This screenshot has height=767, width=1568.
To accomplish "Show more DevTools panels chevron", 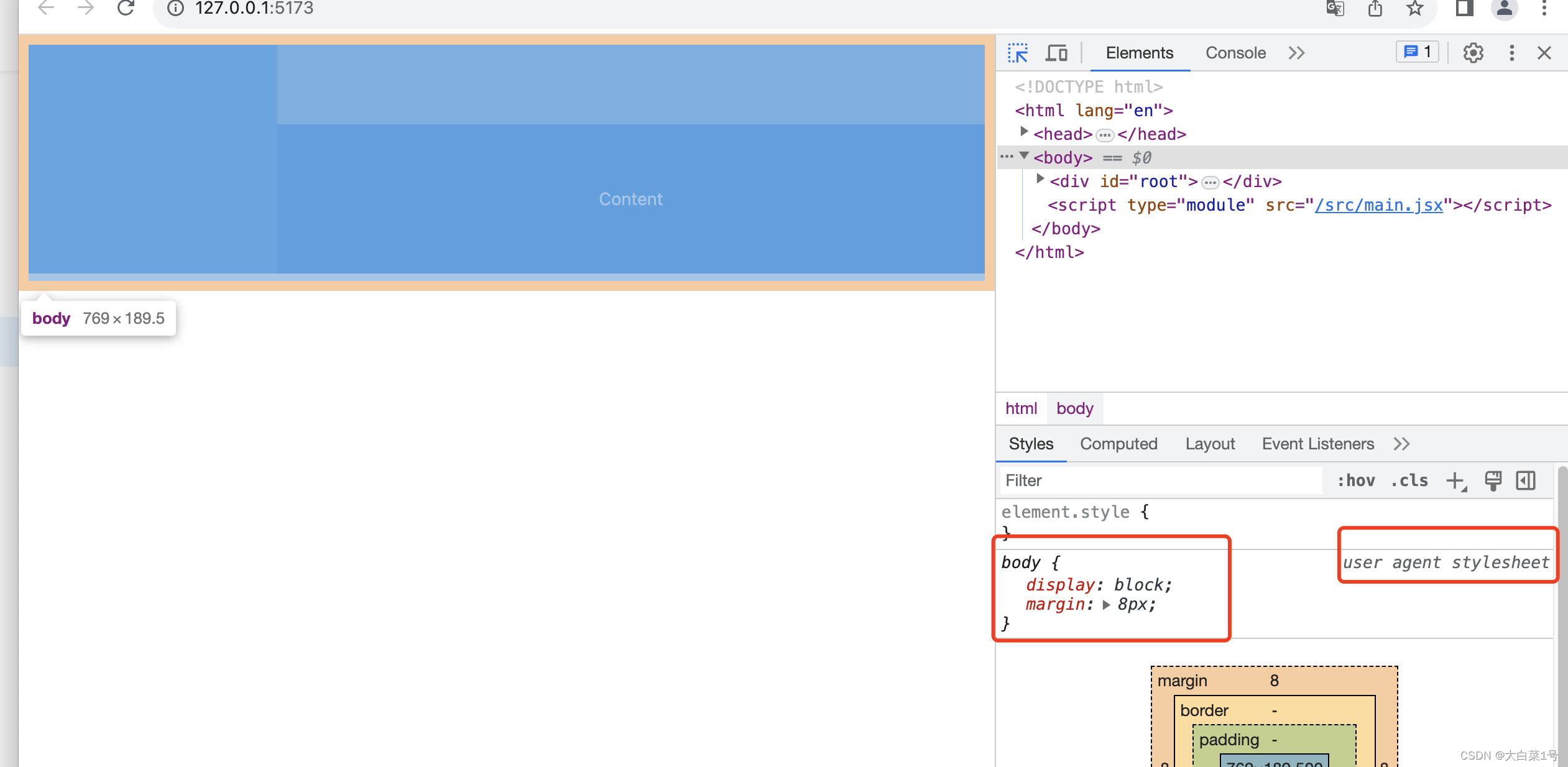I will coord(1297,53).
